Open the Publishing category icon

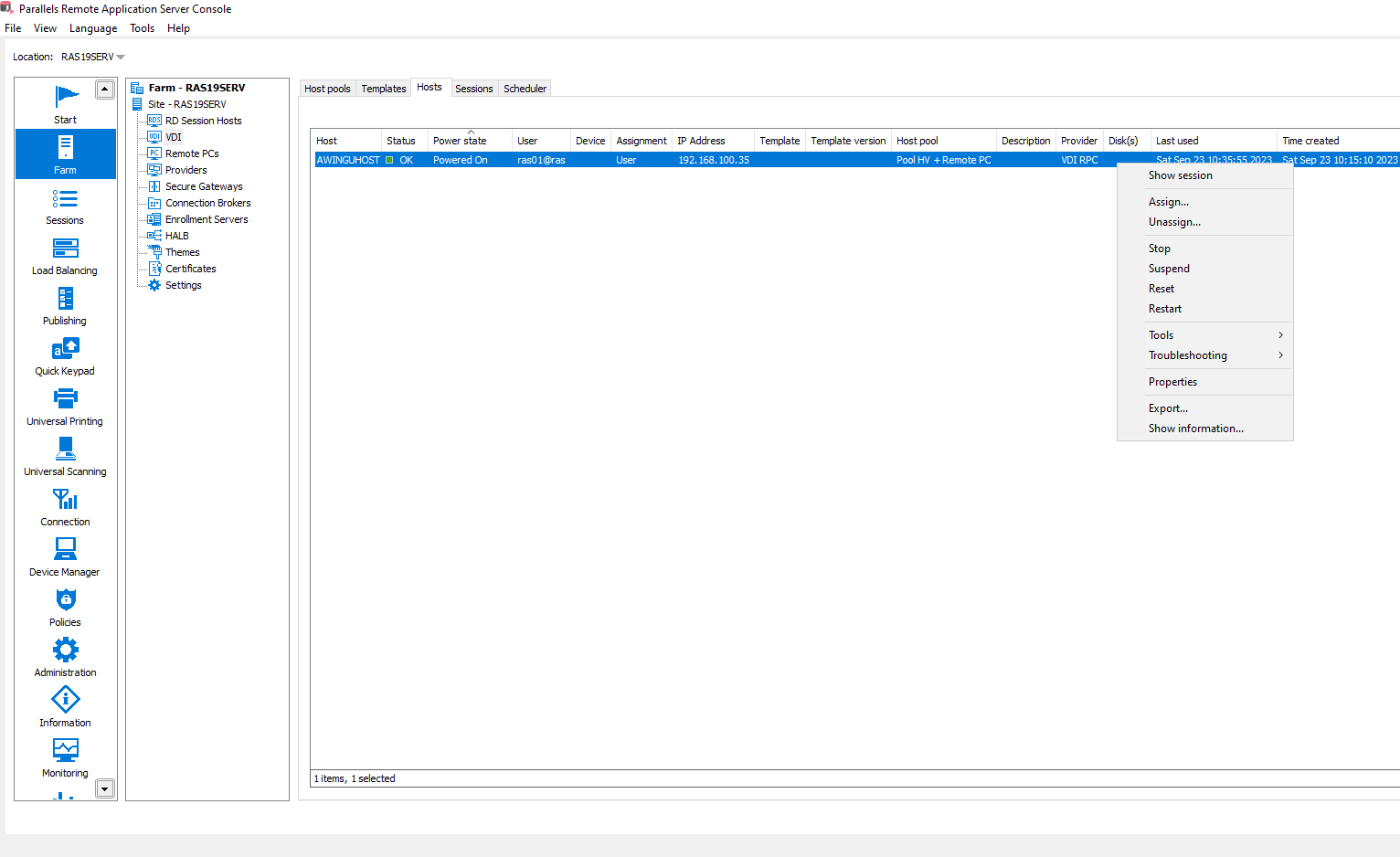coord(65,298)
